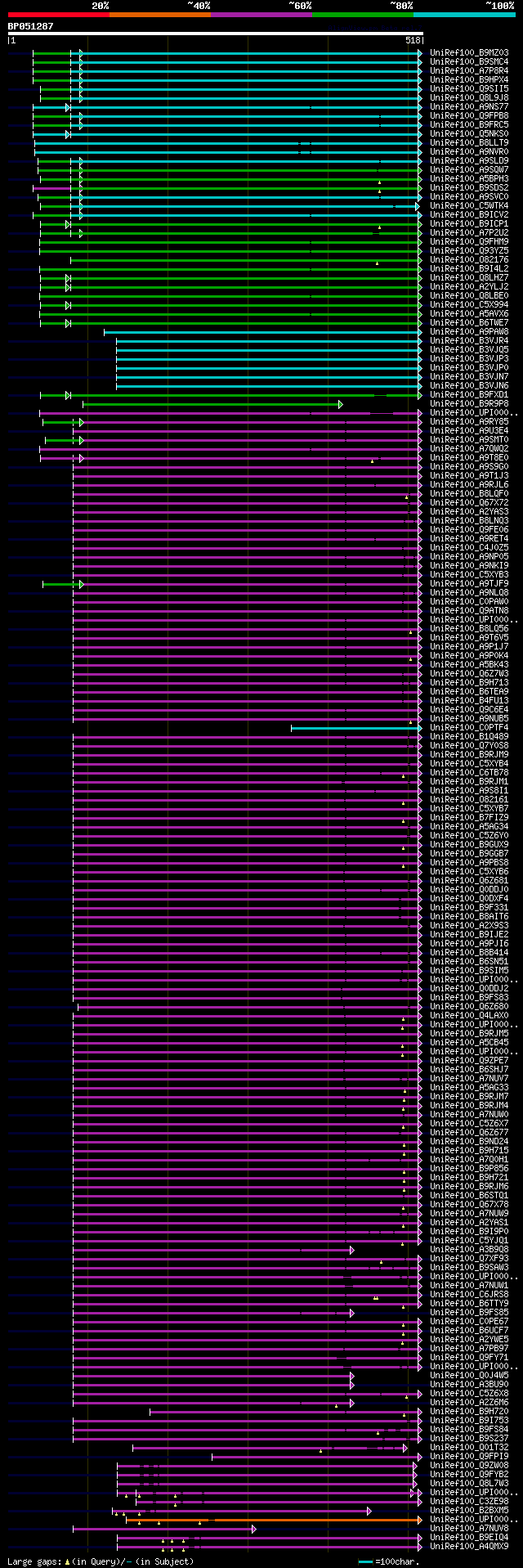Select the UniRef100_Q8L7W3 label

469,1484
